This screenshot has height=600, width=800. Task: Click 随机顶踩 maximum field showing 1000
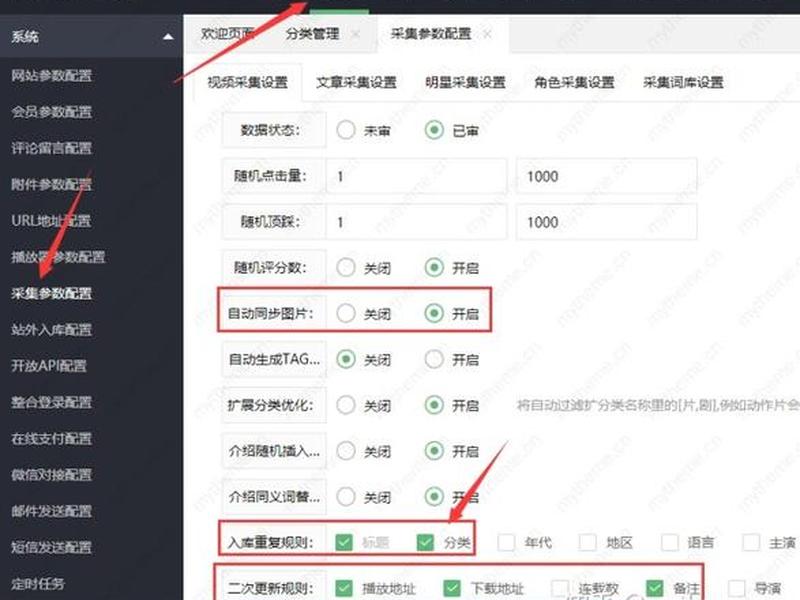tap(607, 222)
